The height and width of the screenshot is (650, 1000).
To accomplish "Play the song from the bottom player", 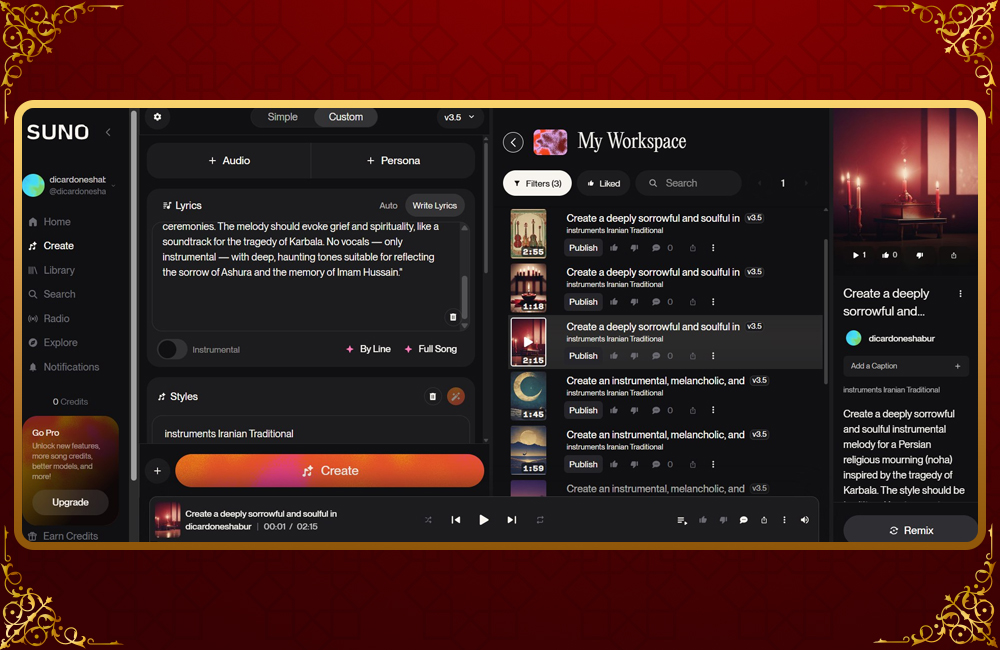I will 484,520.
